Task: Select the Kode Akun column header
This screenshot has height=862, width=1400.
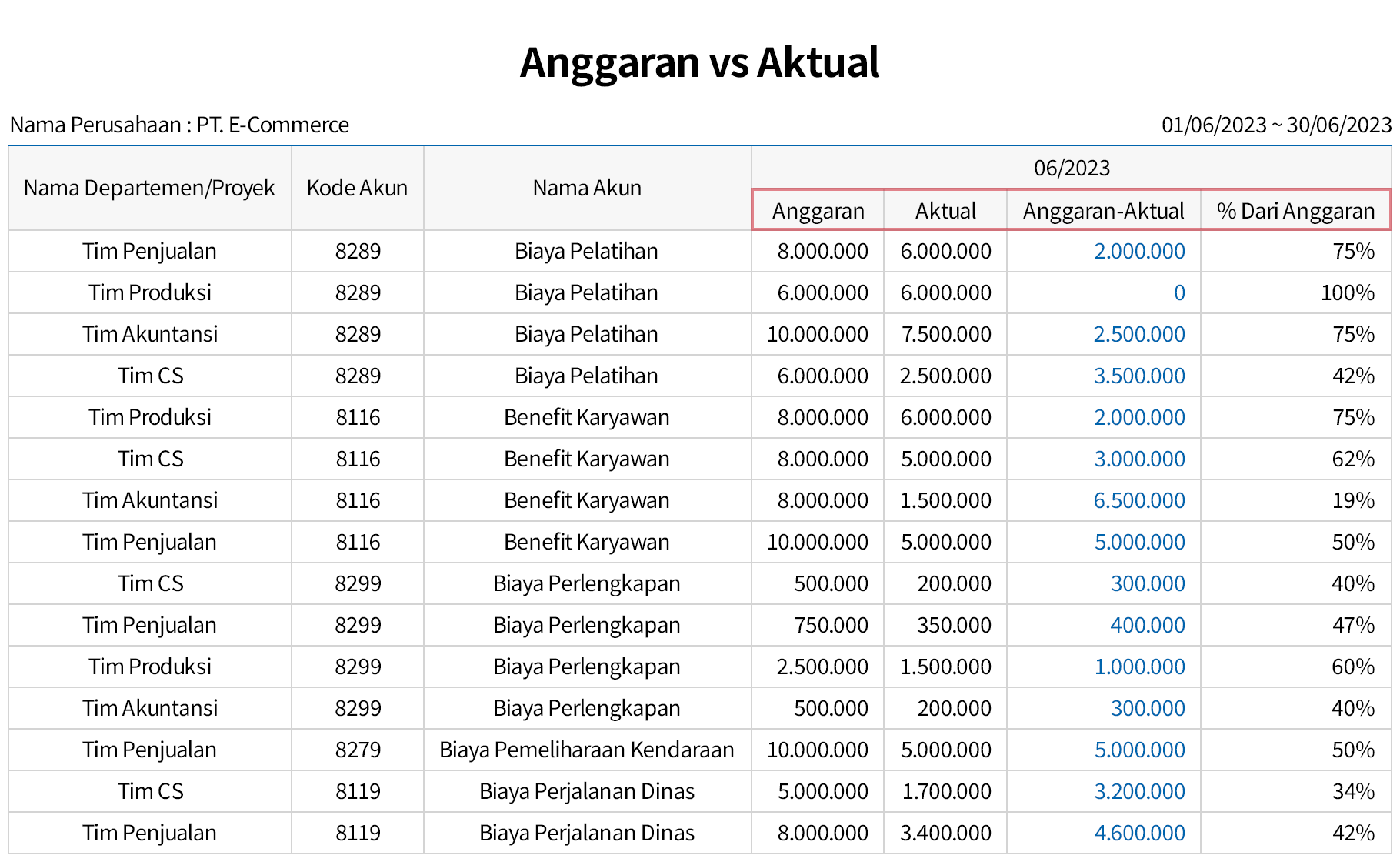Action: tap(357, 188)
